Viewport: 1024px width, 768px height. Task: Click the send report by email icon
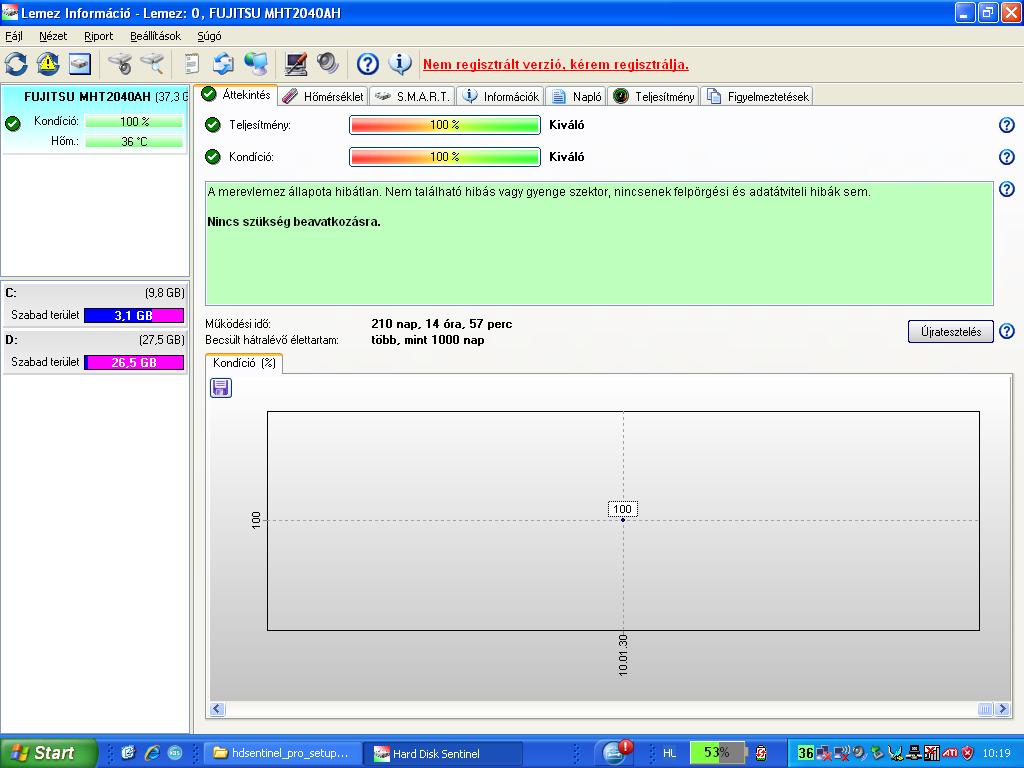pyautogui.click(x=223, y=64)
